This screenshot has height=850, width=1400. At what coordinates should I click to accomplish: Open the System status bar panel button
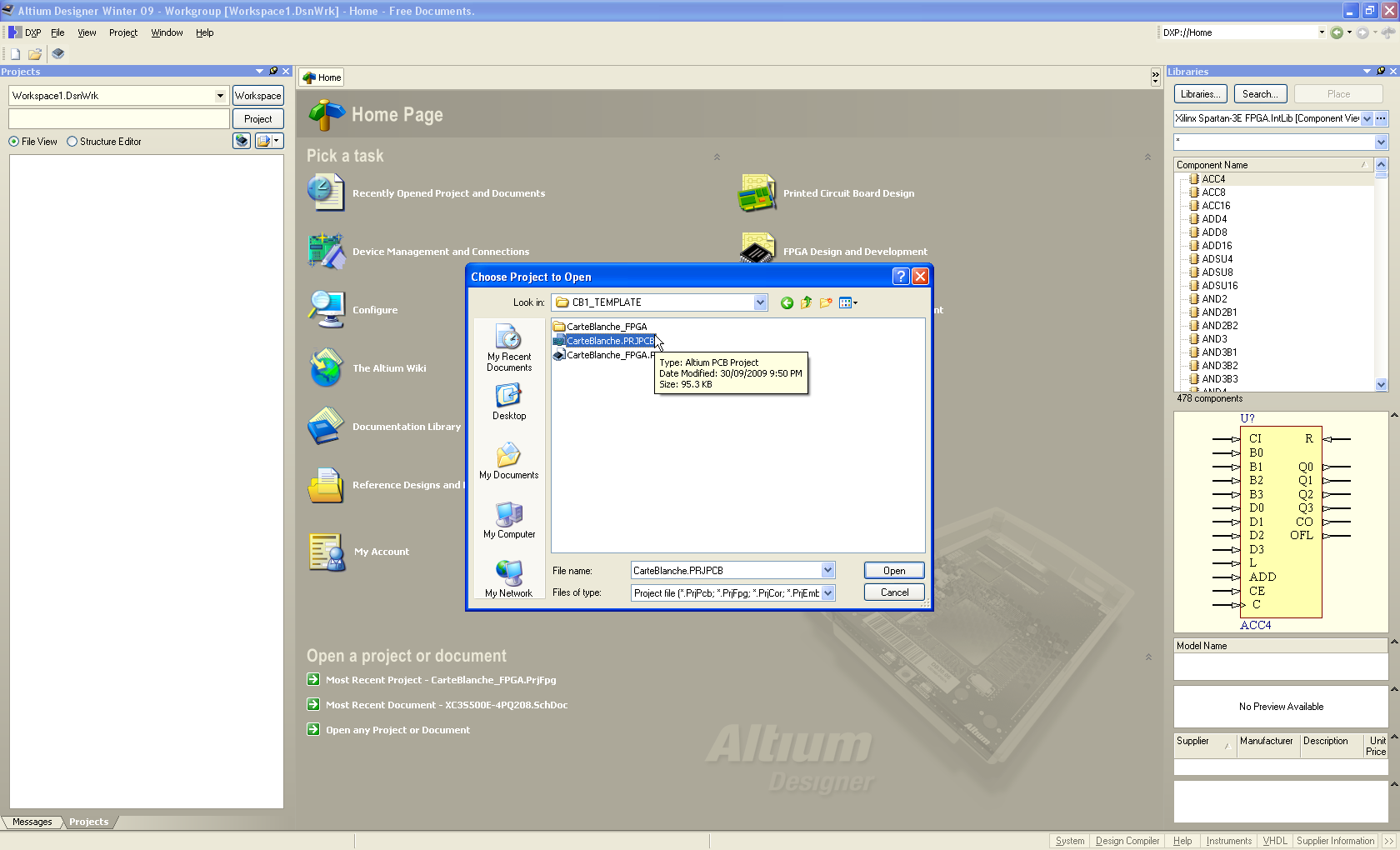pyautogui.click(x=1070, y=841)
